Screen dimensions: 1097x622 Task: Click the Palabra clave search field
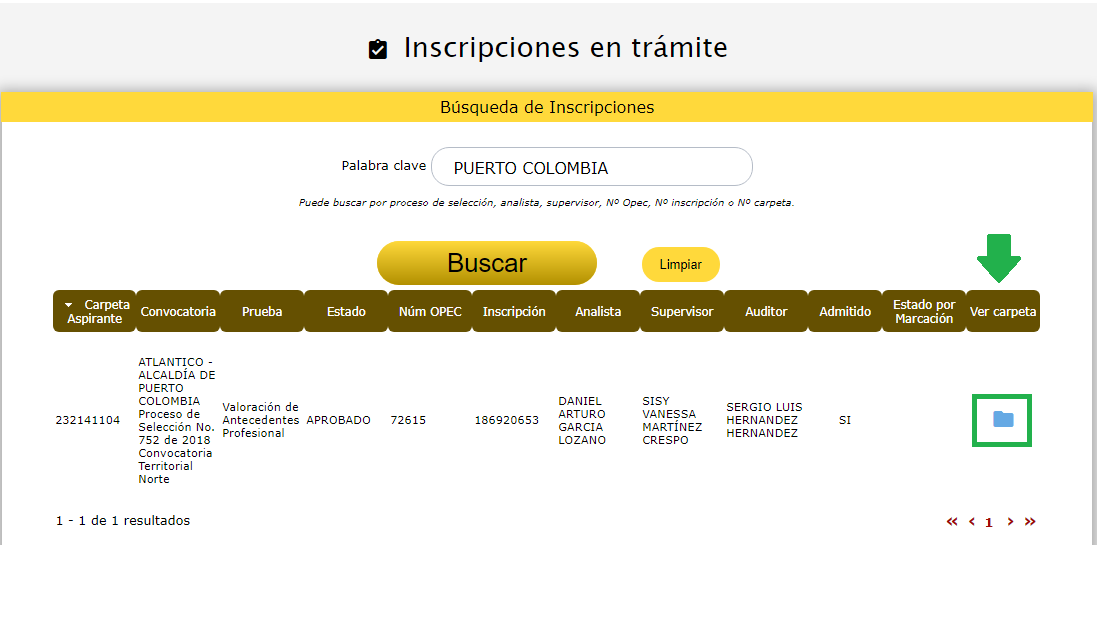point(591,167)
